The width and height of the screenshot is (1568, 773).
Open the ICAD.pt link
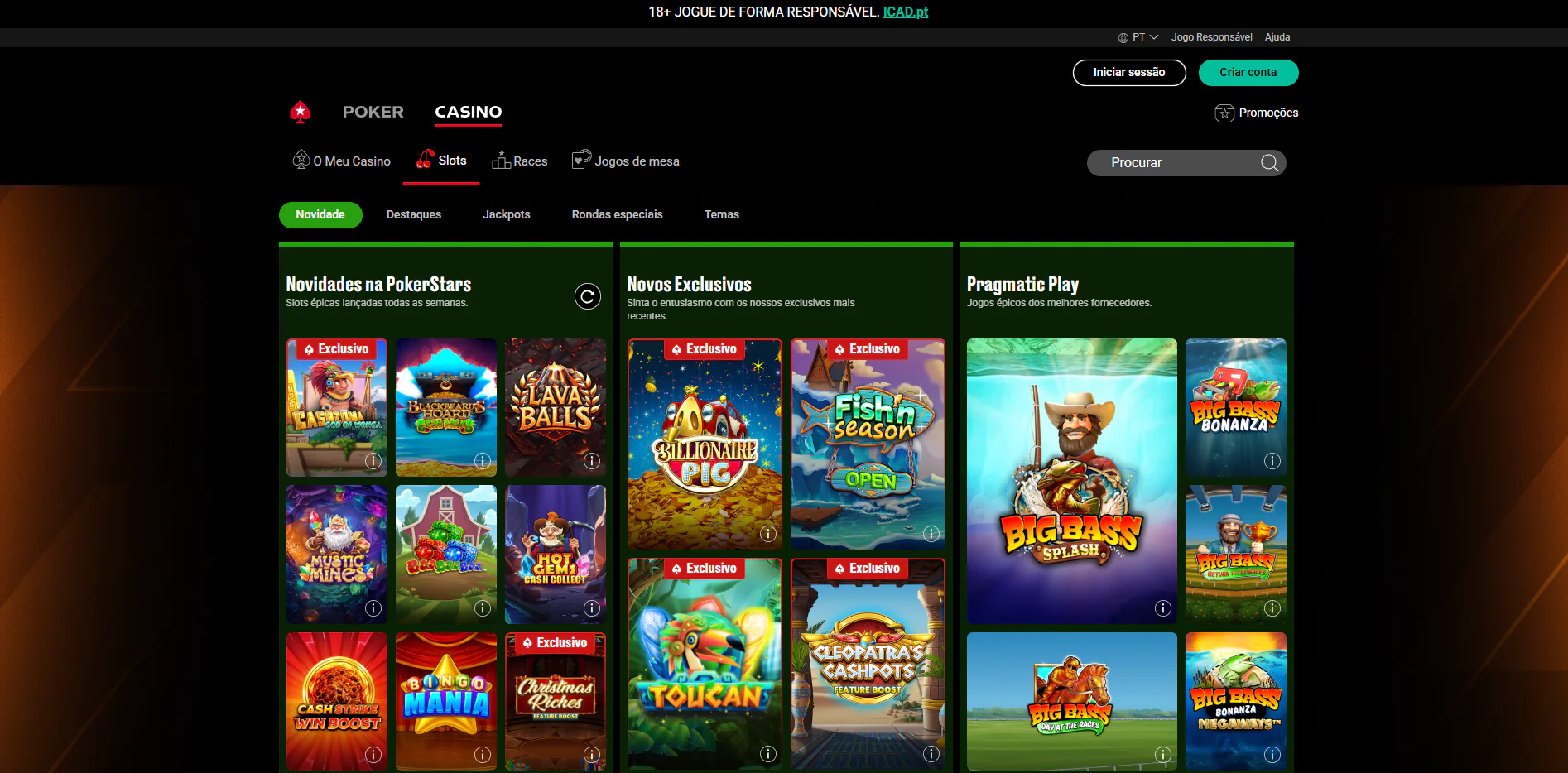click(x=905, y=12)
